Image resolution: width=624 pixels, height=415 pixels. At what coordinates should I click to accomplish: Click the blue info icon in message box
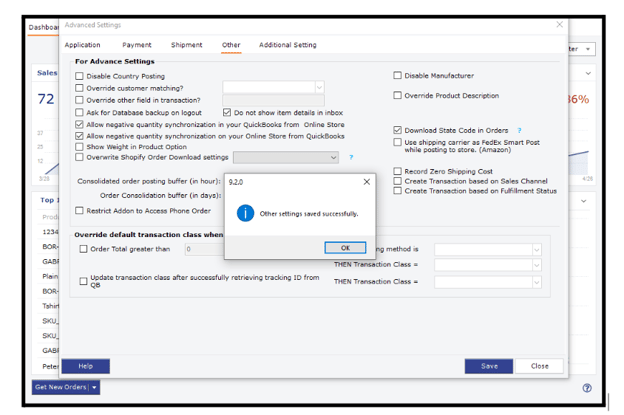(x=246, y=213)
